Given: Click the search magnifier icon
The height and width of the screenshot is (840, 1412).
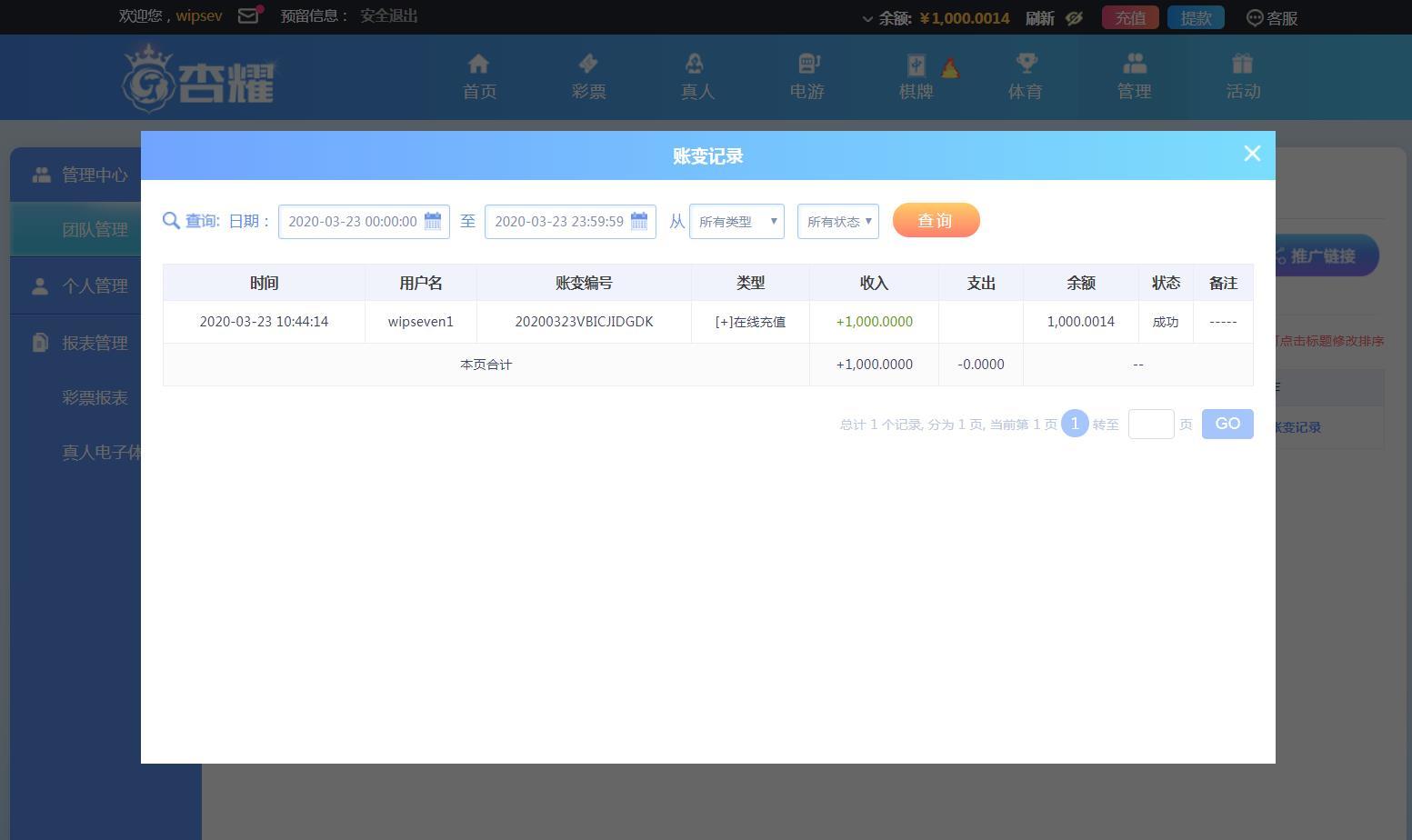Looking at the screenshot, I should pos(171,221).
